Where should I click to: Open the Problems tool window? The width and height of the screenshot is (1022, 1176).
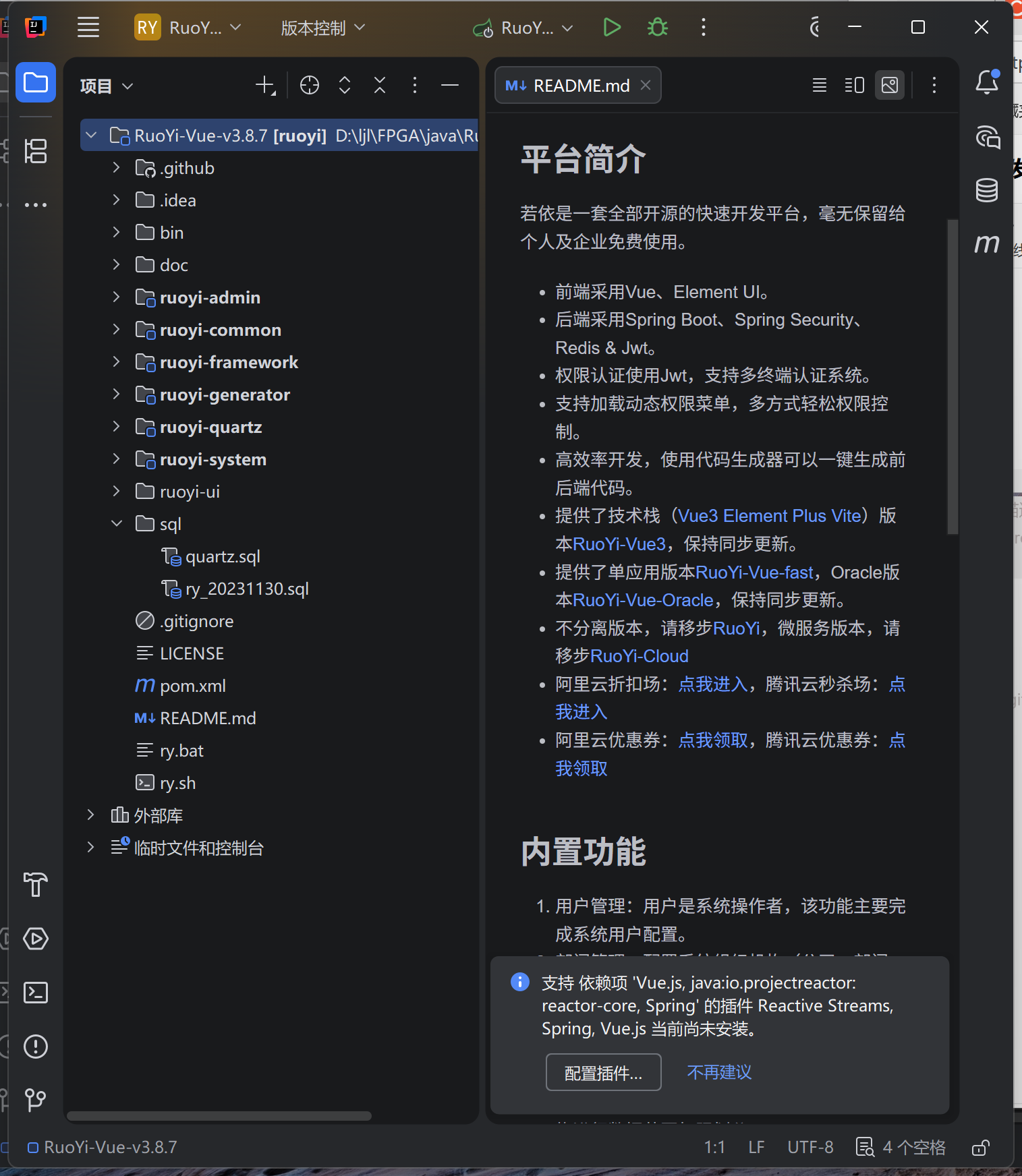(36, 1047)
